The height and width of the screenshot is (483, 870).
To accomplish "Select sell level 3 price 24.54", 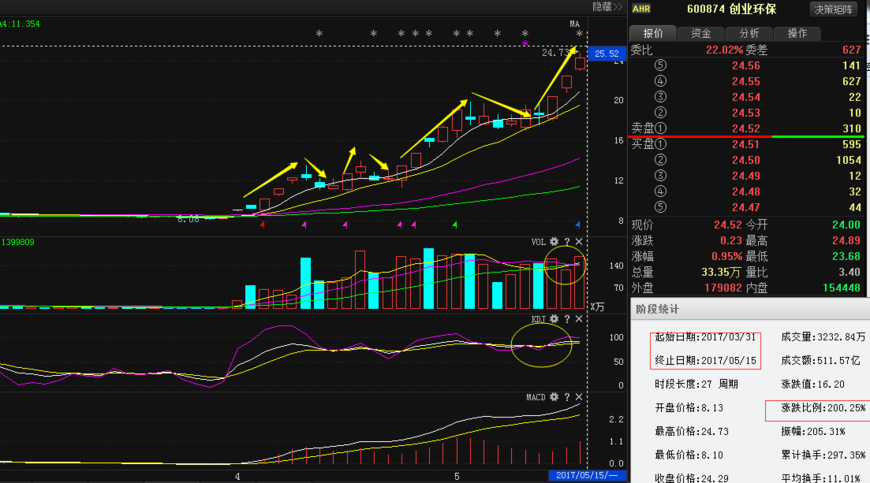I will [x=746, y=97].
